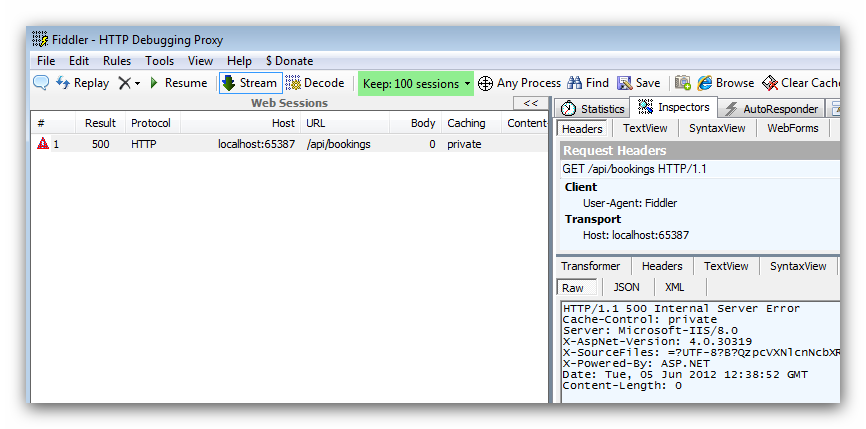The height and width of the screenshot is (429, 866).
Task: Click the Save toolbar button
Action: (638, 83)
